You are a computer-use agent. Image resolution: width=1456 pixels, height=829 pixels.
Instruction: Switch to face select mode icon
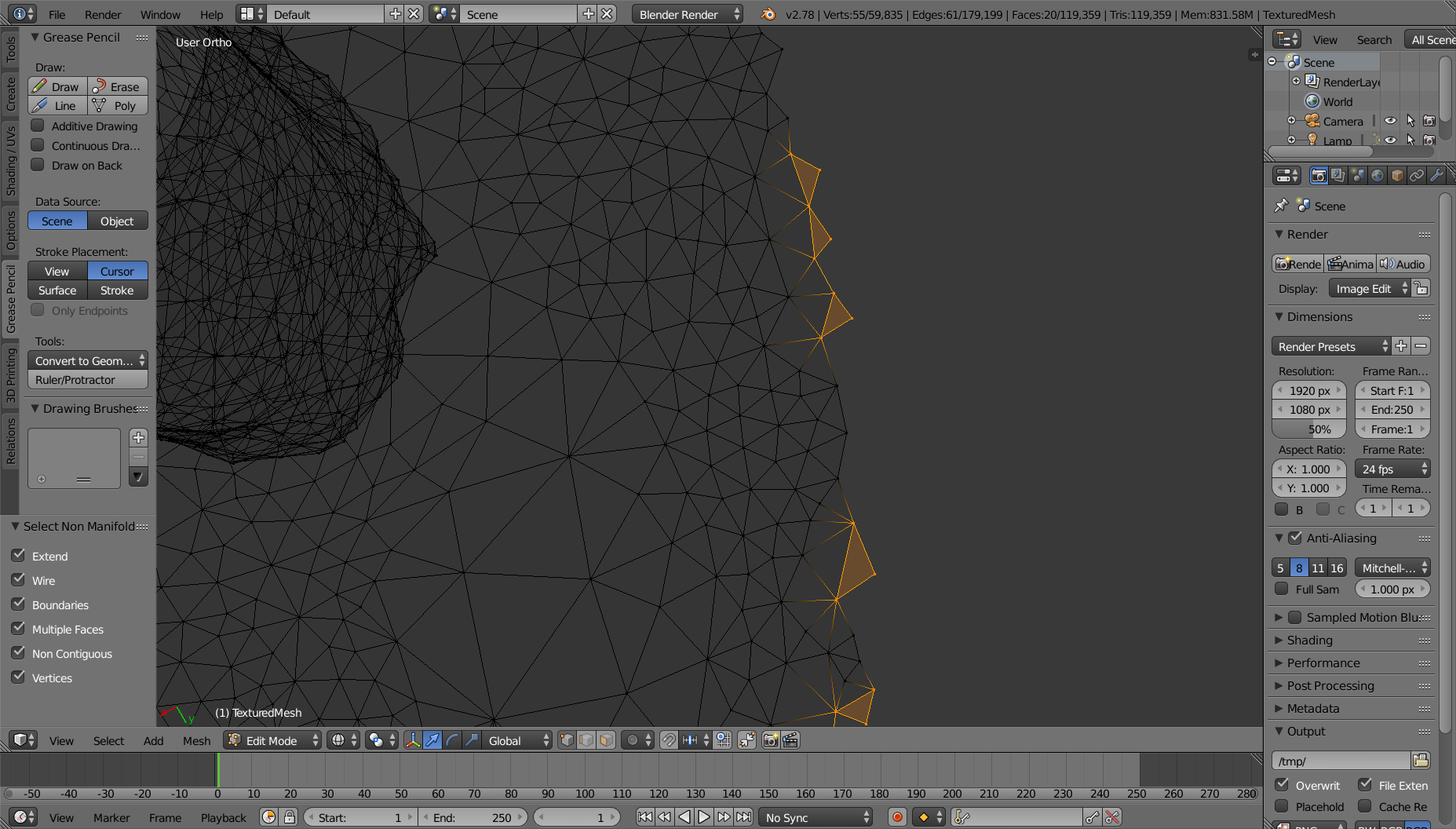606,740
